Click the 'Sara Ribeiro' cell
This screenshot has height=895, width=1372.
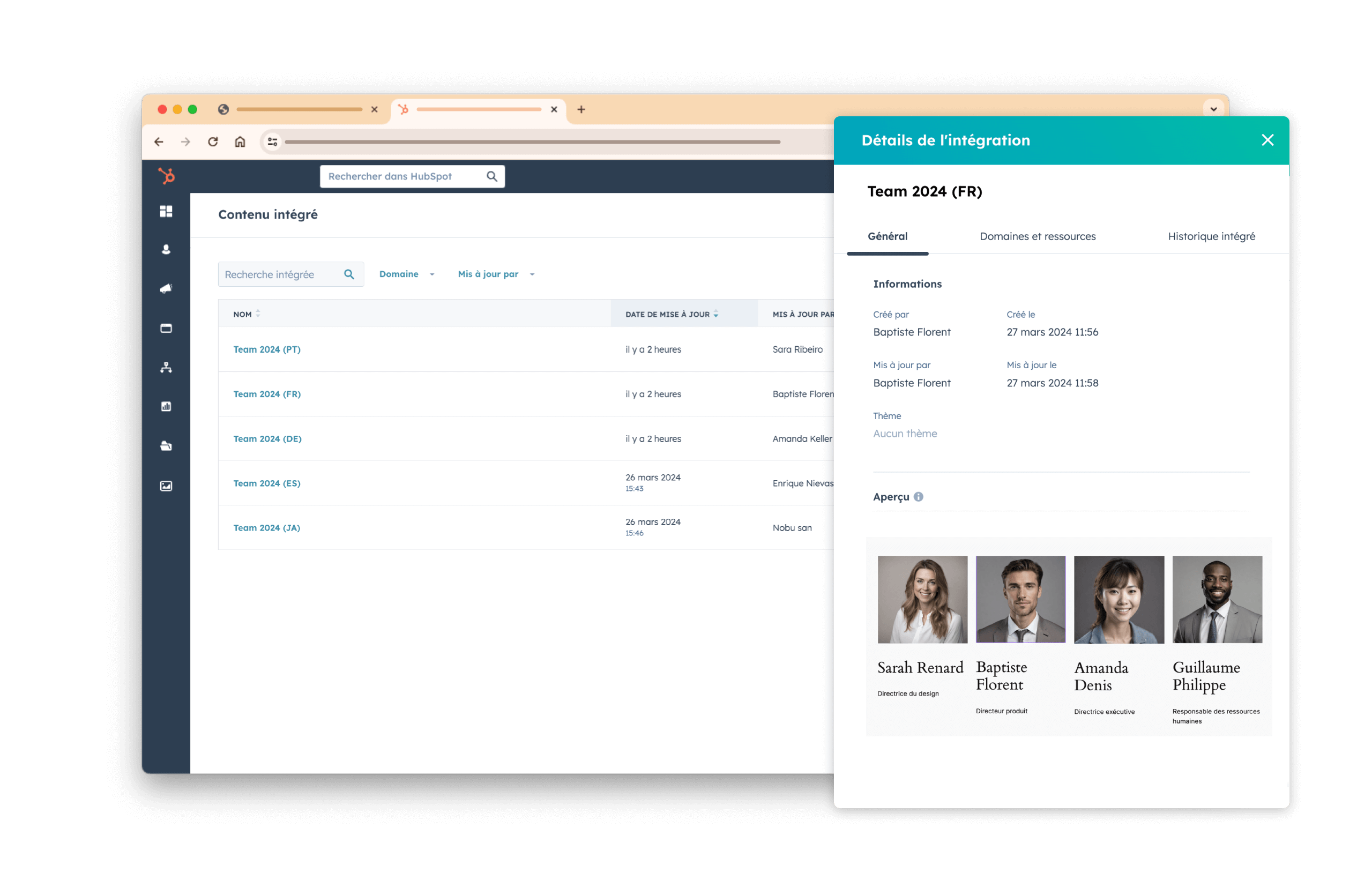[x=798, y=349]
